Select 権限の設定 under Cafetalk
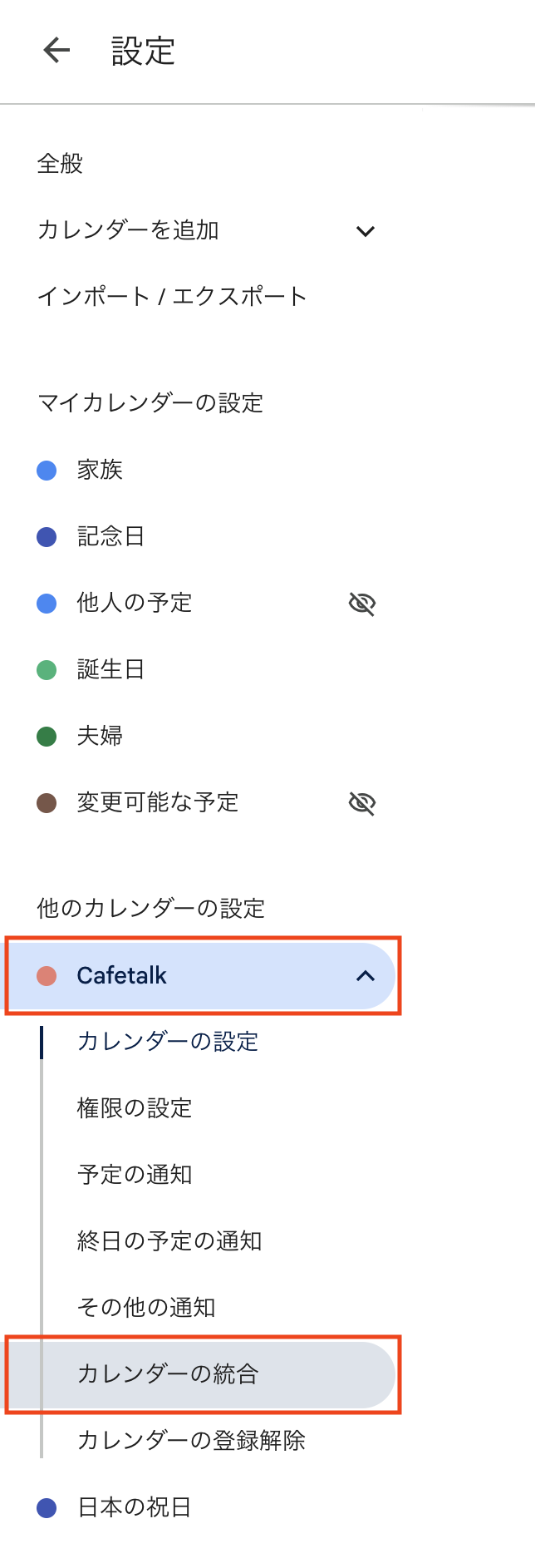535x1568 pixels. [134, 1108]
